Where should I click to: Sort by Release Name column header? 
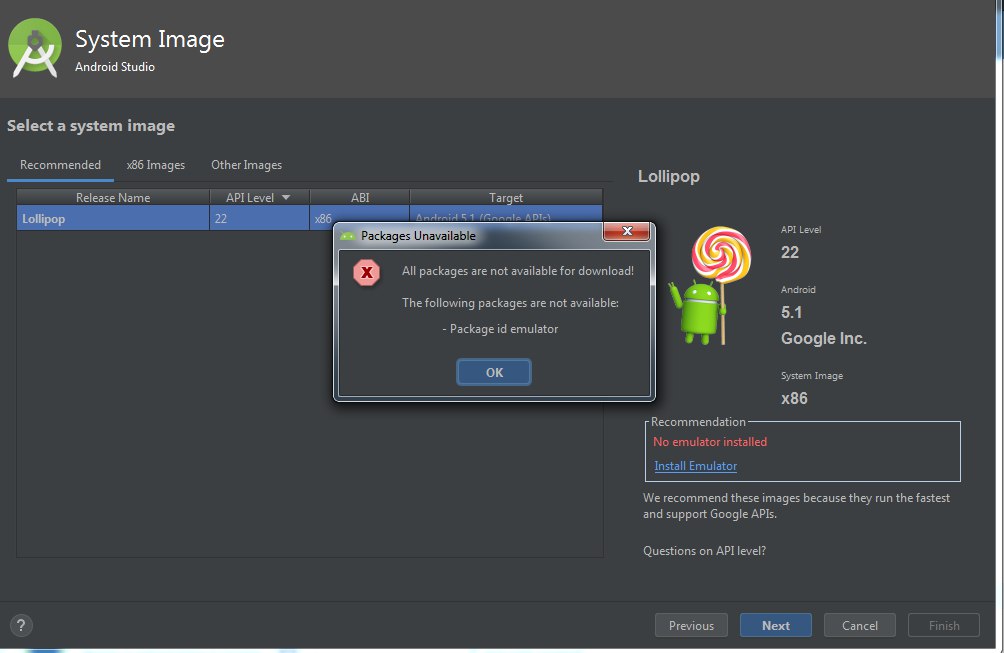tap(113, 197)
